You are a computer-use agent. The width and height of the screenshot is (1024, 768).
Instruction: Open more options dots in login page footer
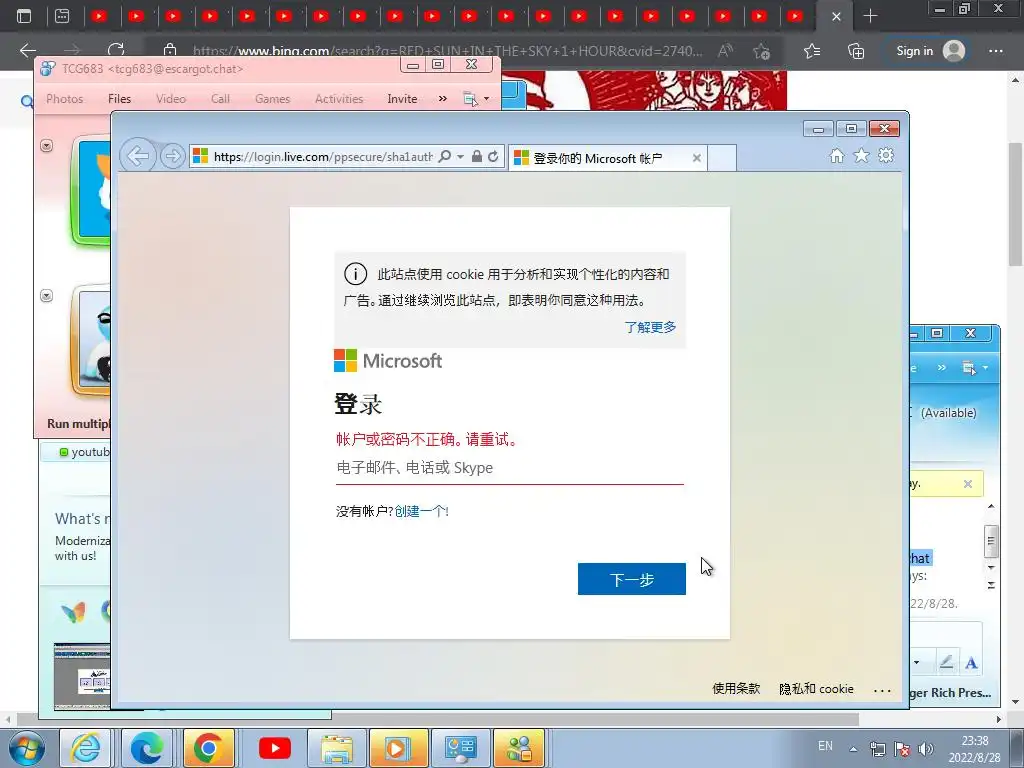(x=882, y=690)
